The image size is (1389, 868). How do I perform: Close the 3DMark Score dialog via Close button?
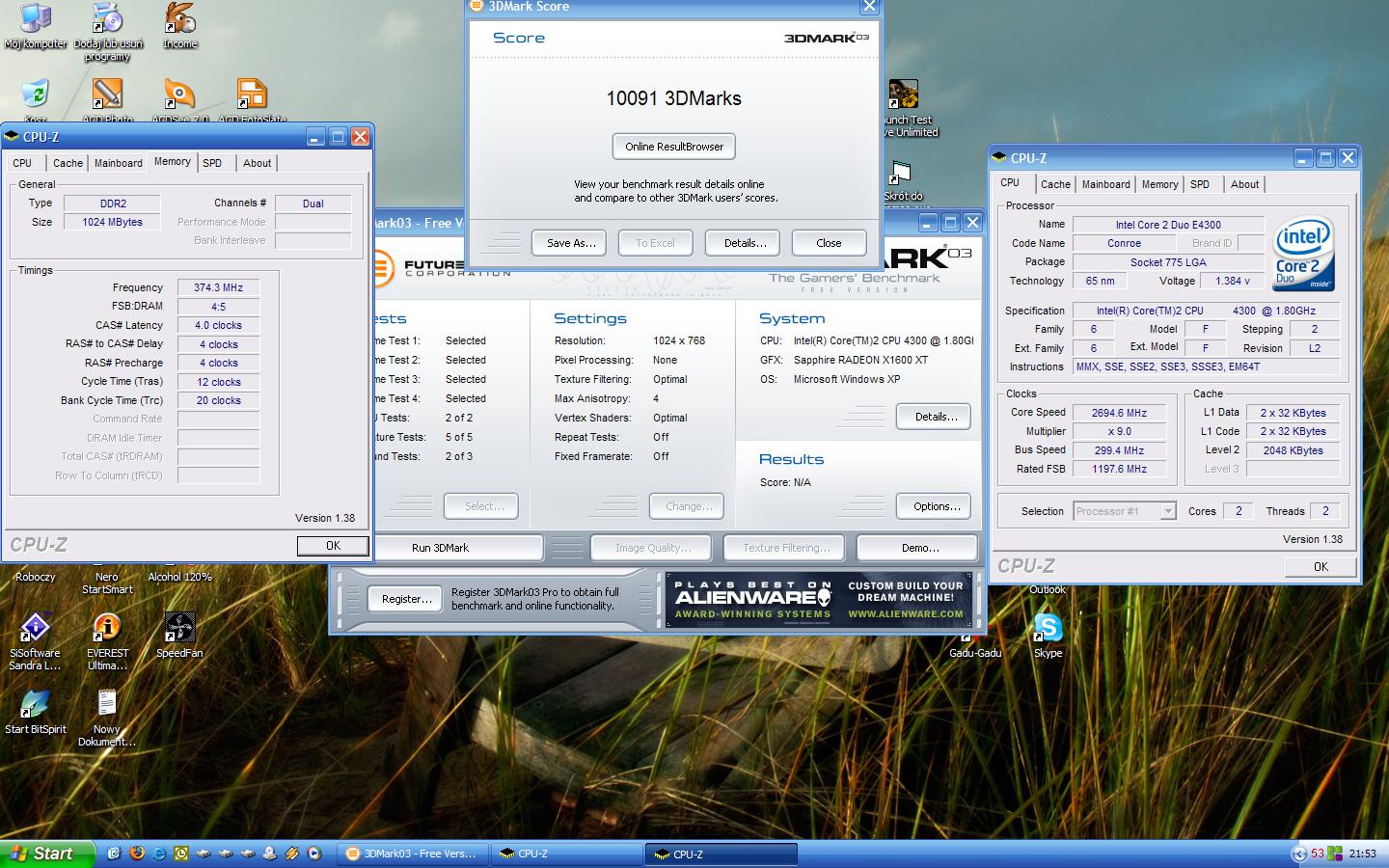coord(829,243)
